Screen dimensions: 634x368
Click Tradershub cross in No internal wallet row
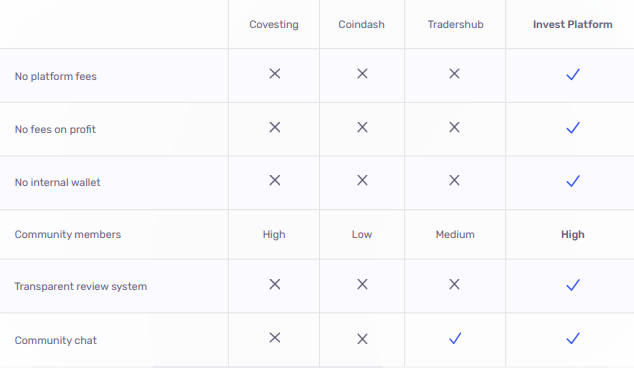pyautogui.click(x=454, y=180)
